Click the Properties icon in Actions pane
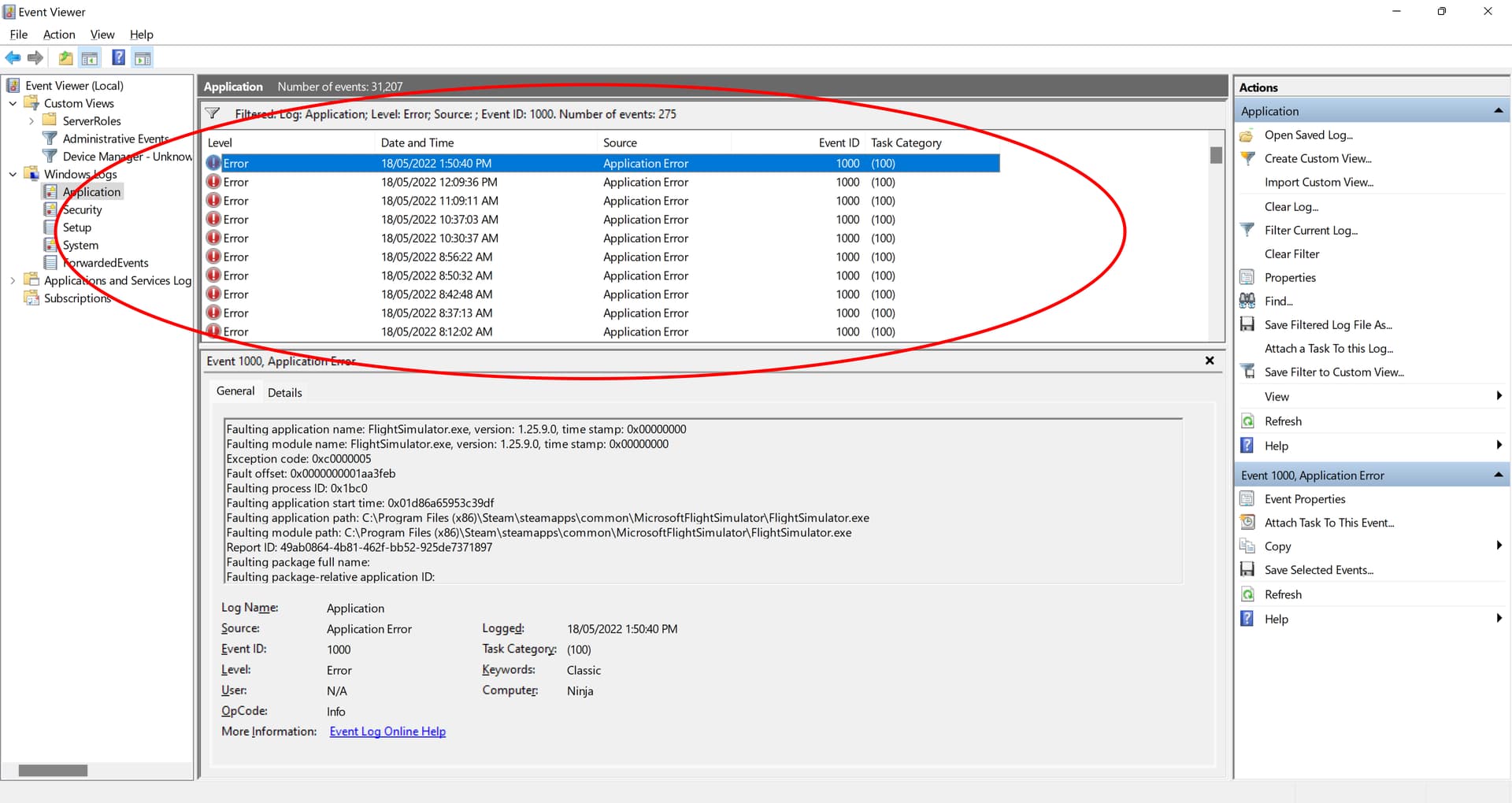 click(1247, 278)
